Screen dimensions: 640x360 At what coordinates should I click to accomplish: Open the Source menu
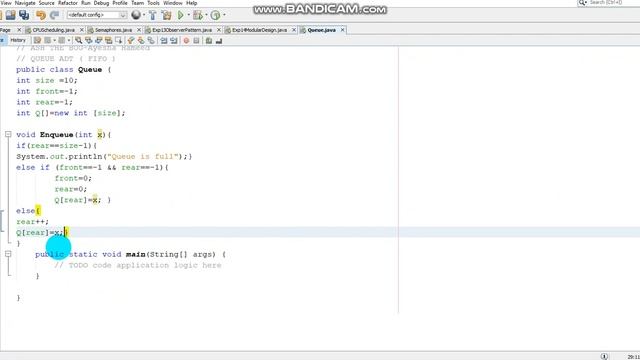point(47,3)
